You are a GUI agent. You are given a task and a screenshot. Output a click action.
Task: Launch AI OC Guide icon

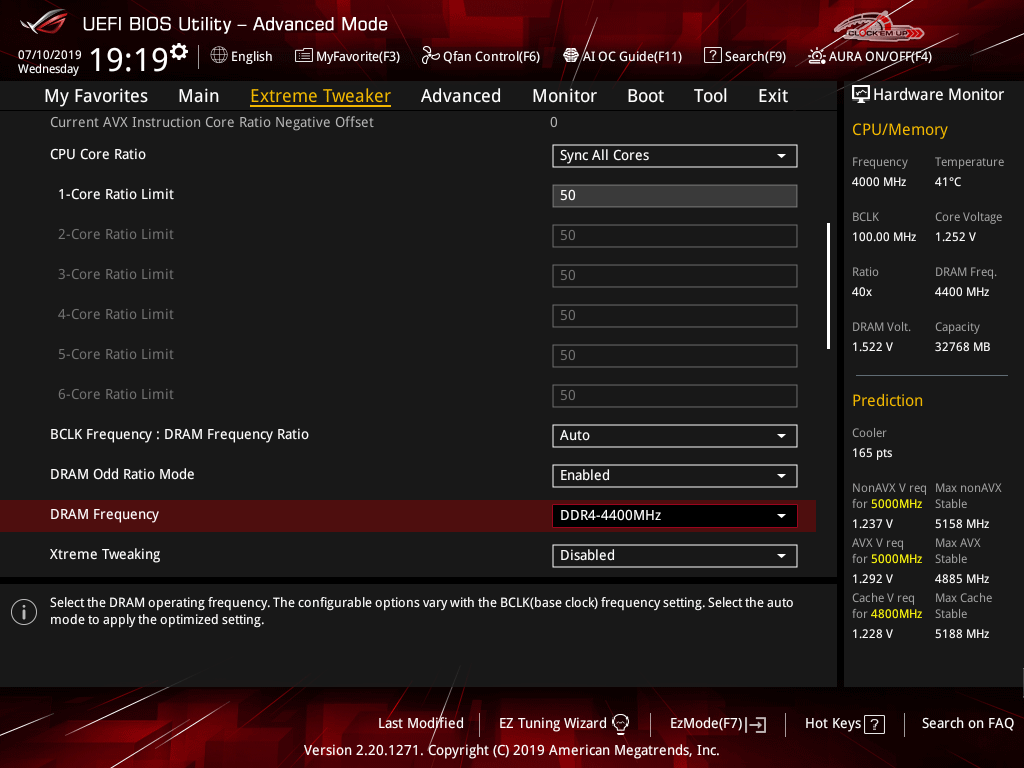point(571,56)
